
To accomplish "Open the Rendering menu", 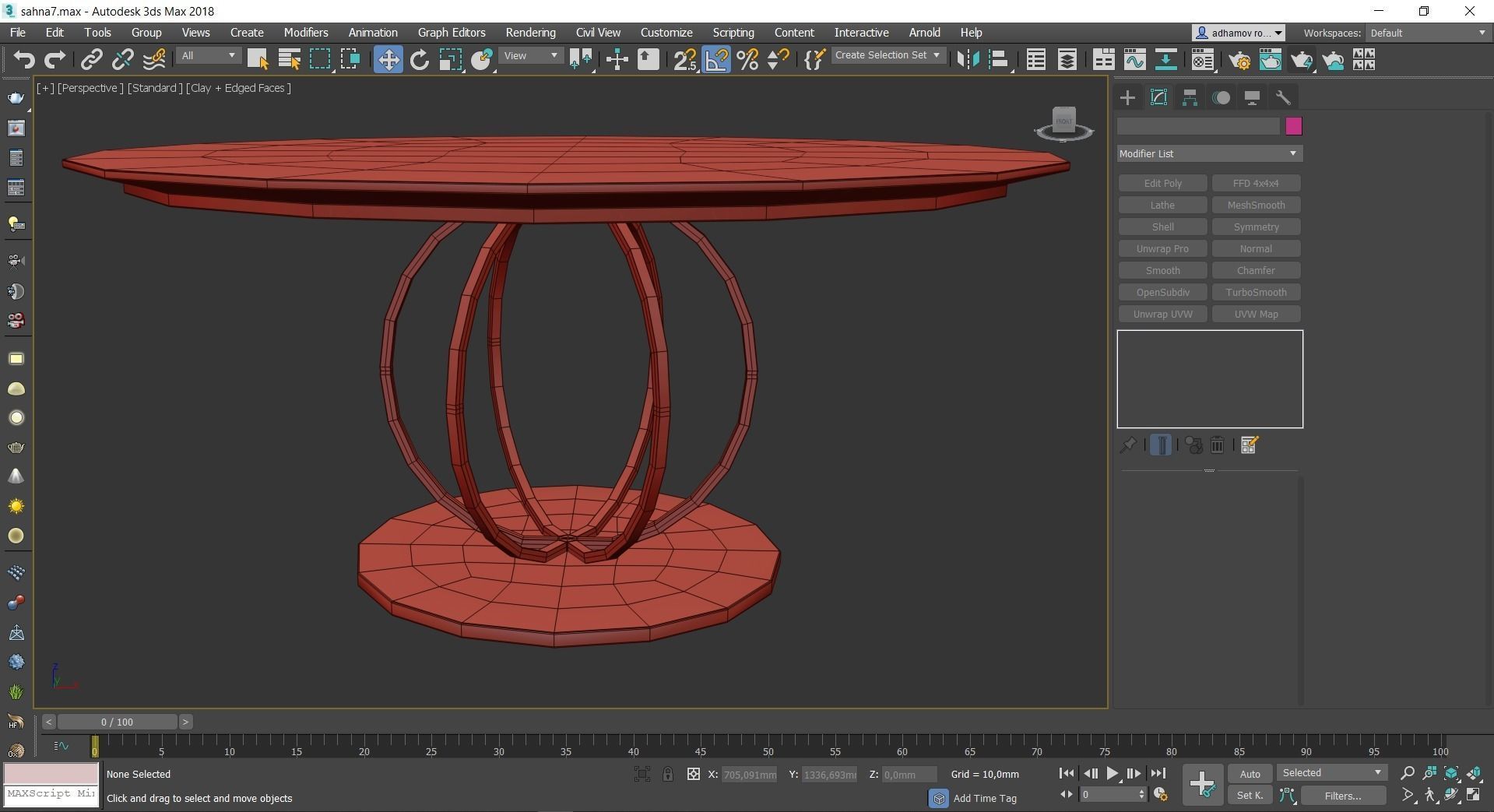I will coord(530,33).
